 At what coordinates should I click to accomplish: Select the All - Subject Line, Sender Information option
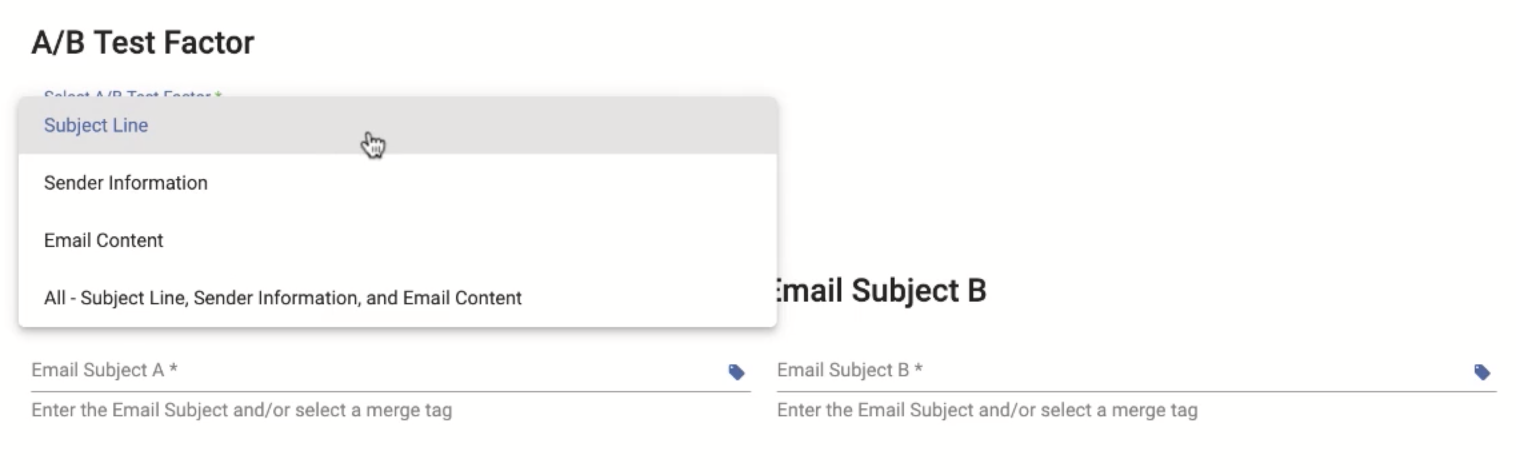point(397,297)
